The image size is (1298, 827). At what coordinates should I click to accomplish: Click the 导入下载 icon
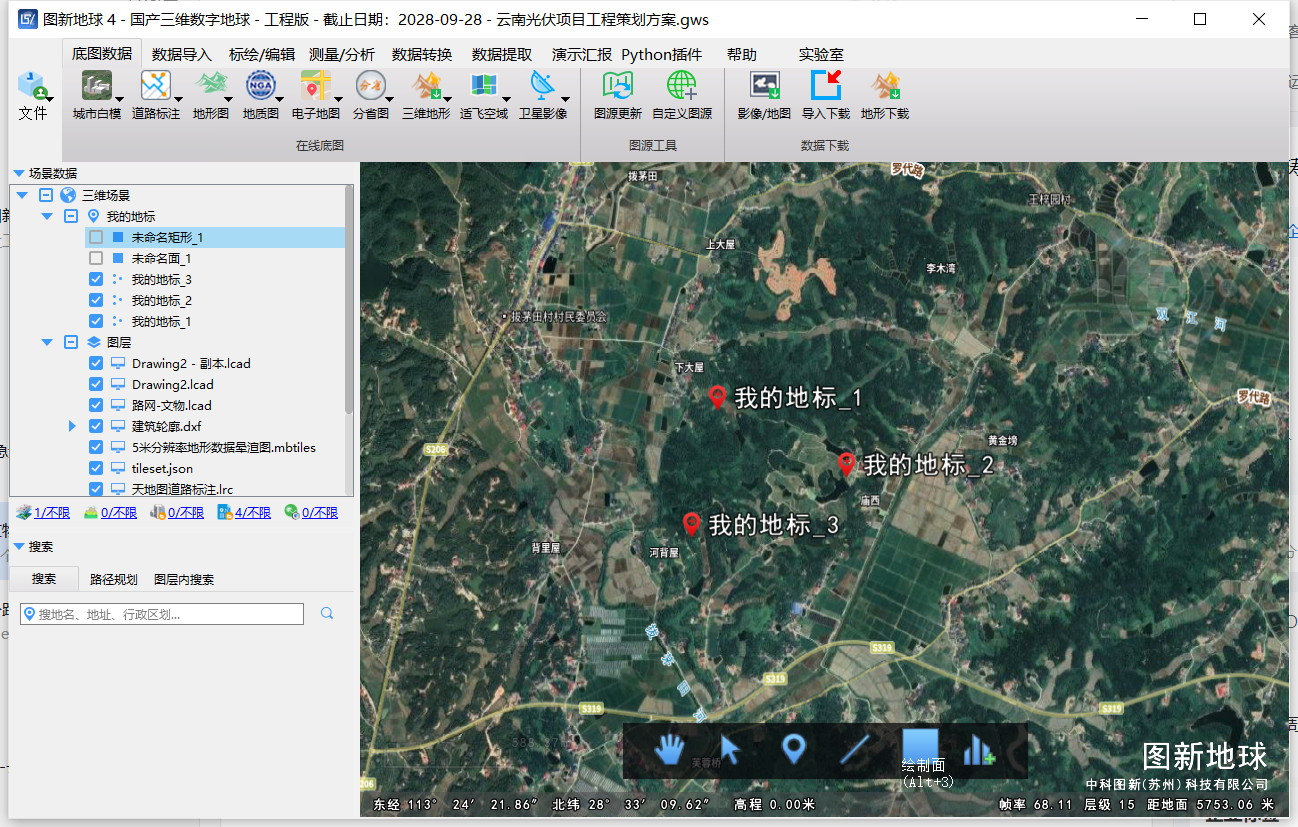(x=826, y=86)
